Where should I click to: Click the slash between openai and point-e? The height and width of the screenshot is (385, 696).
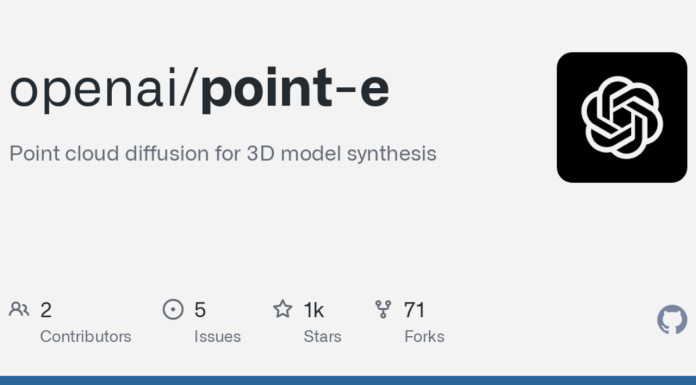189,87
